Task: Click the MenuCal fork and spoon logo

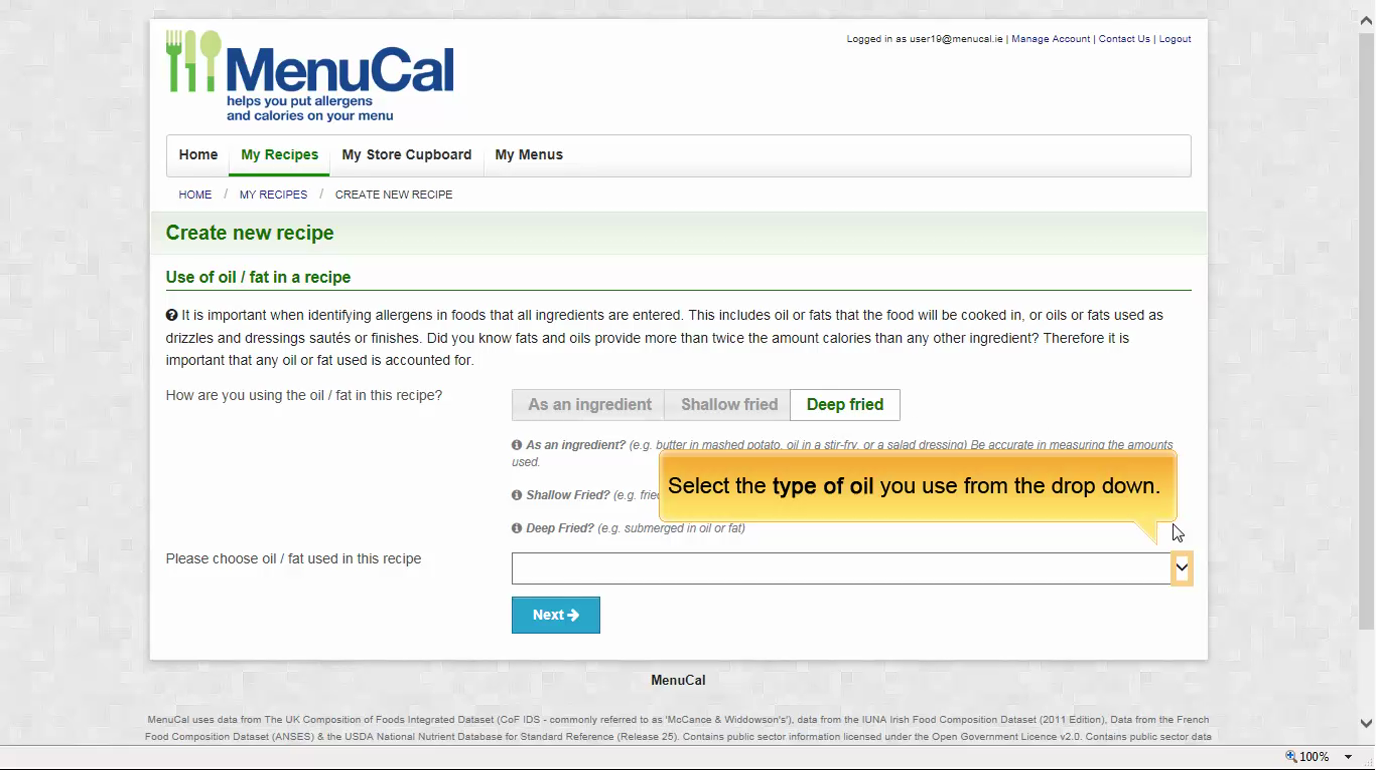Action: tap(193, 61)
